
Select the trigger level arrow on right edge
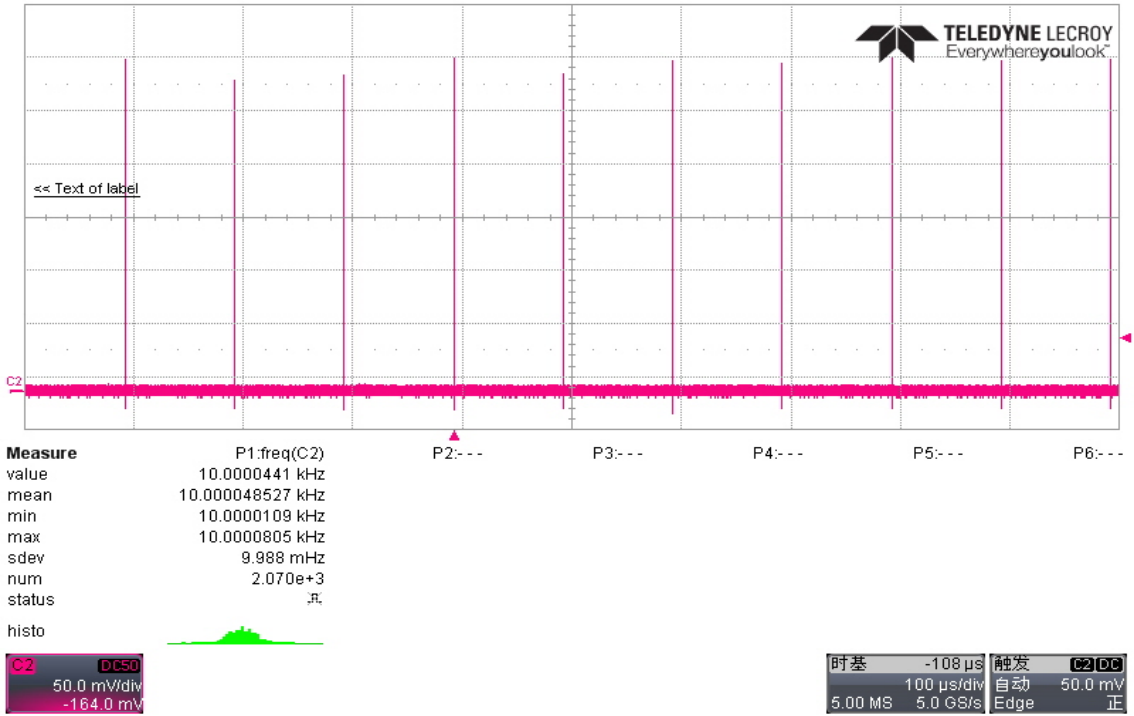click(x=1126, y=338)
